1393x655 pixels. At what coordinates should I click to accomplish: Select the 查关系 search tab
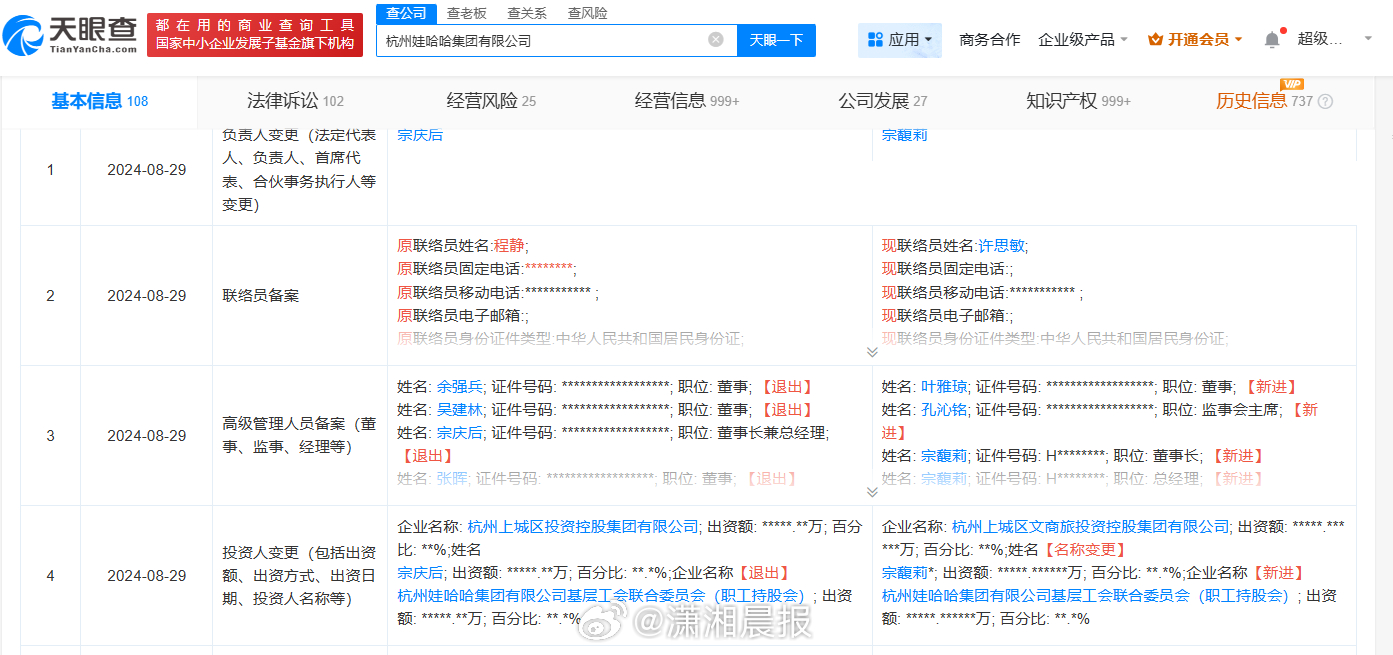tap(527, 13)
